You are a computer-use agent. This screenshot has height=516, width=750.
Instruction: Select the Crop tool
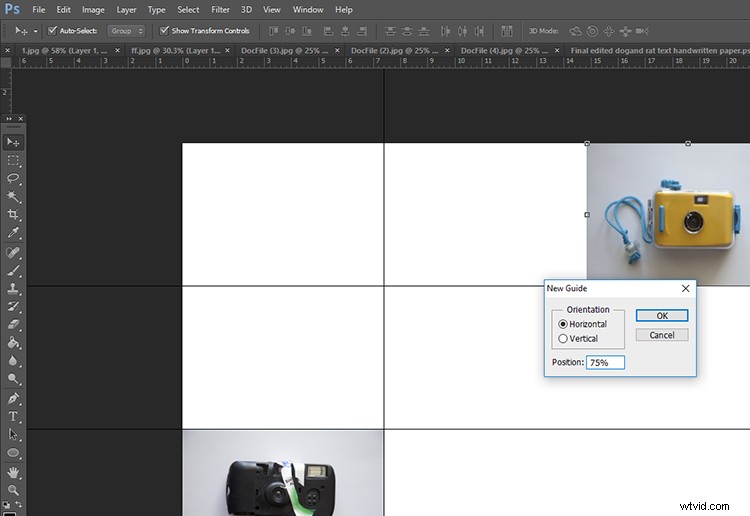(13, 214)
